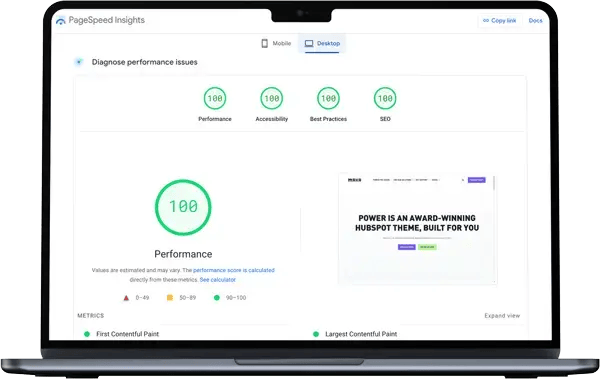
Task: Switch to the Desktop tab
Action: coord(322,43)
